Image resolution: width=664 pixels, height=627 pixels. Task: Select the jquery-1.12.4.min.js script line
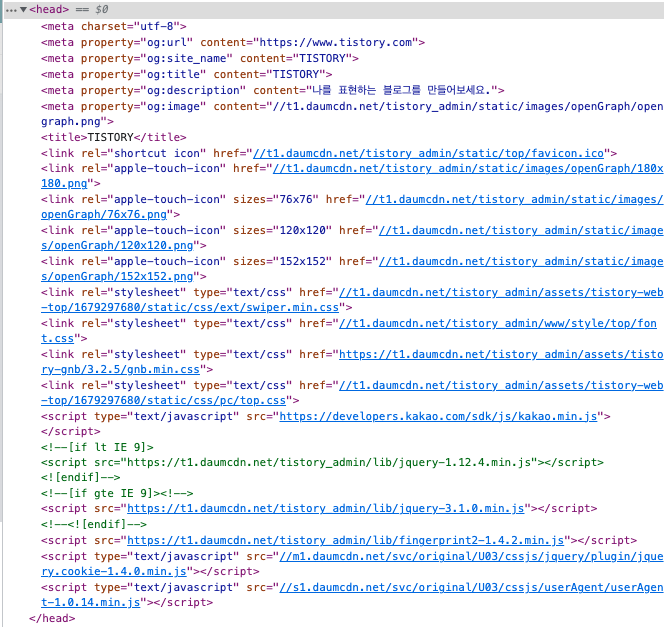tap(322, 462)
